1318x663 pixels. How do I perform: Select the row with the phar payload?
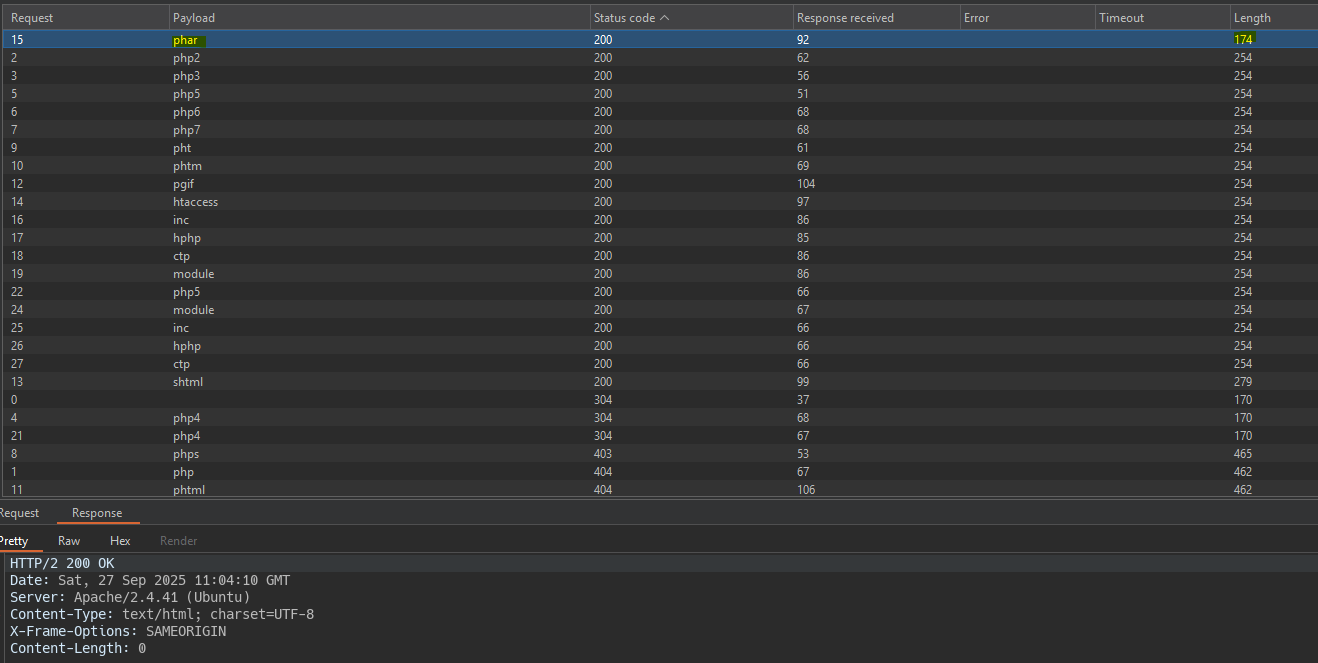186,40
